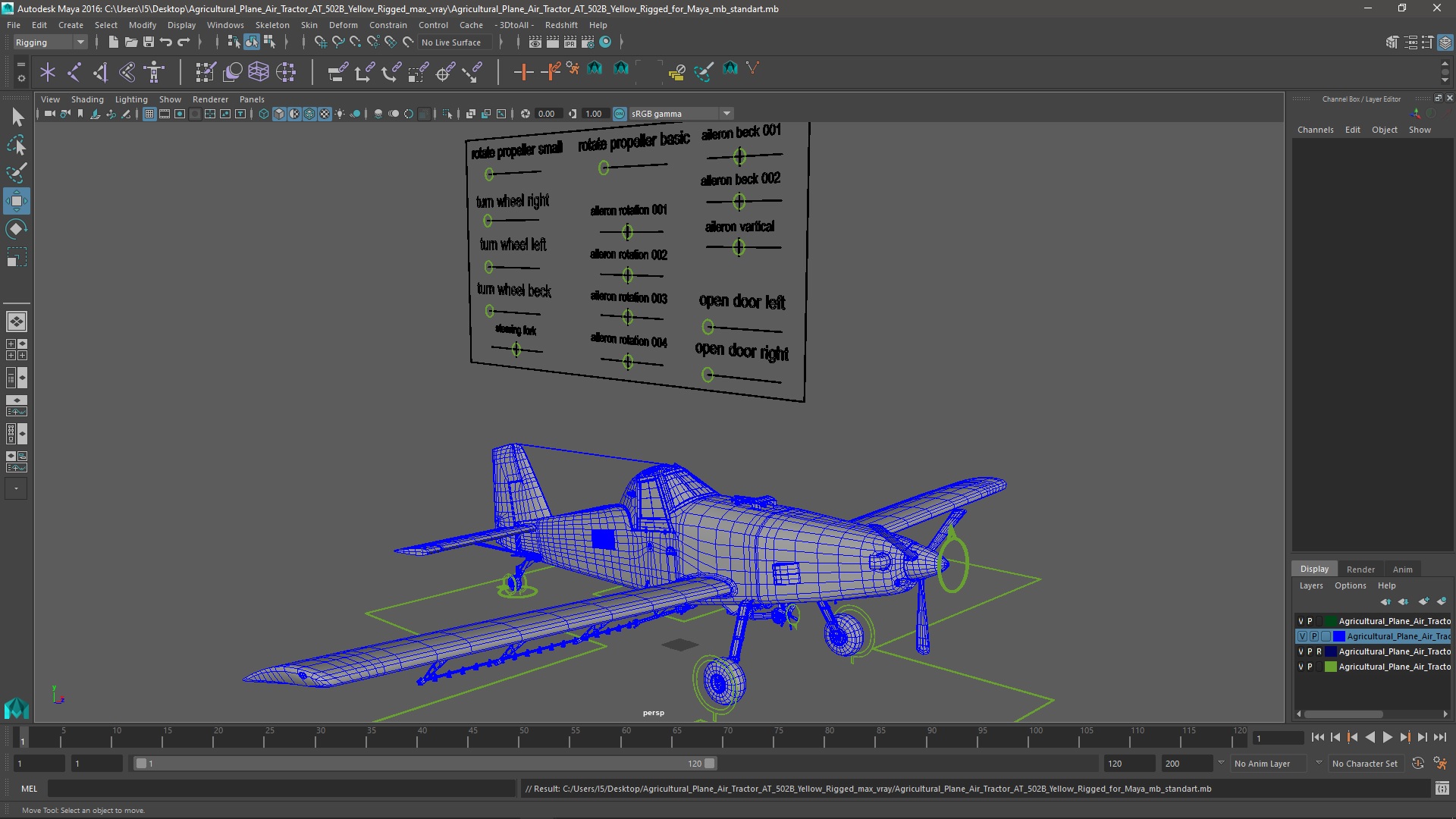Click the blue color swatch of selected layer
The height and width of the screenshot is (819, 1456).
pos(1338,636)
